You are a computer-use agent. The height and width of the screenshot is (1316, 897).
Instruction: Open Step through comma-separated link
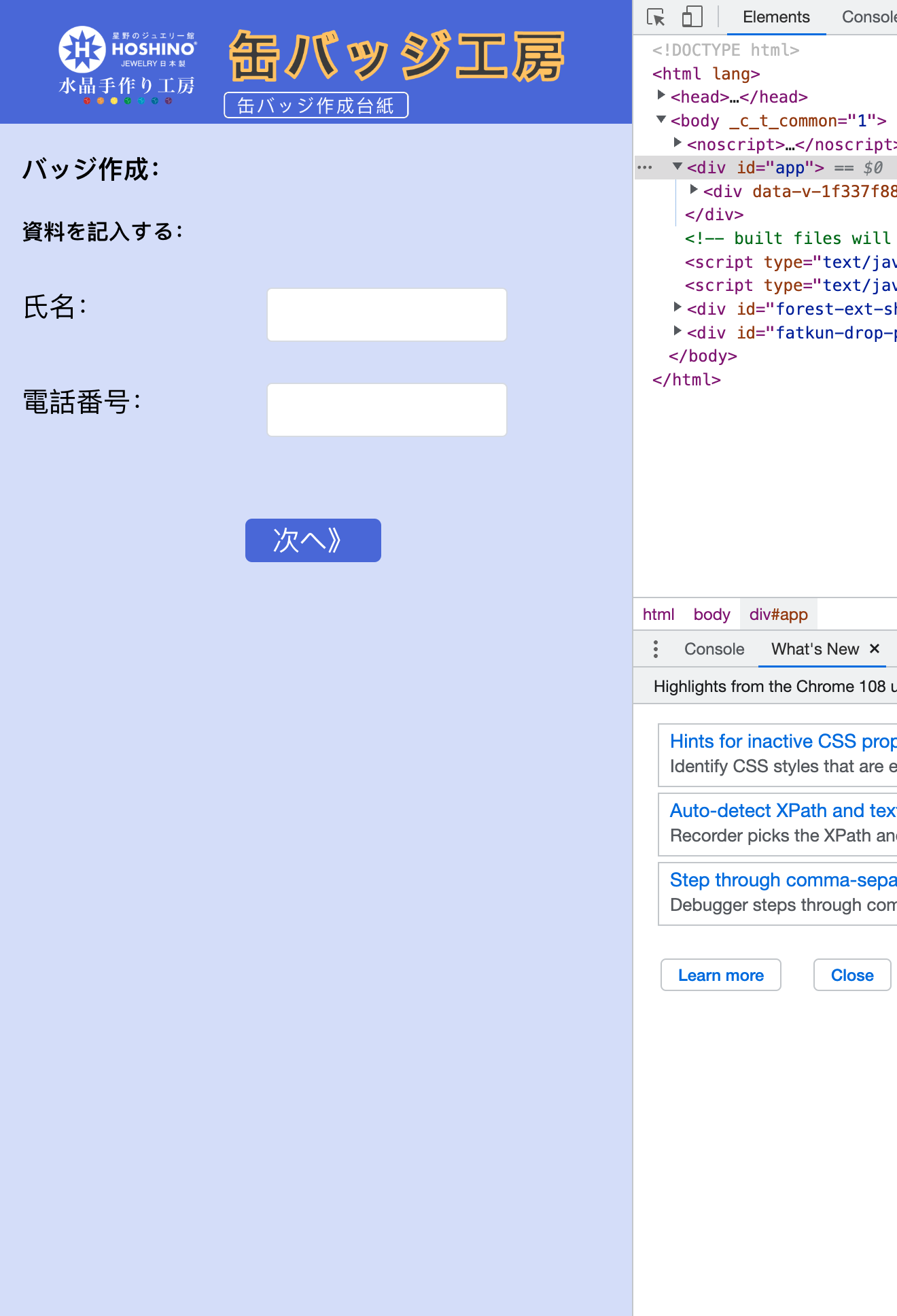783,880
